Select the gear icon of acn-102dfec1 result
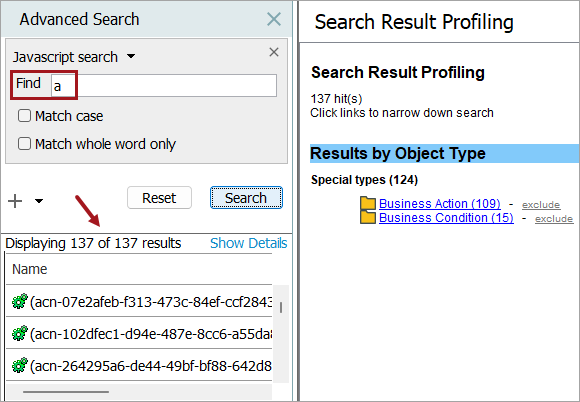Screen dimensions: 580x402 (x=20, y=333)
